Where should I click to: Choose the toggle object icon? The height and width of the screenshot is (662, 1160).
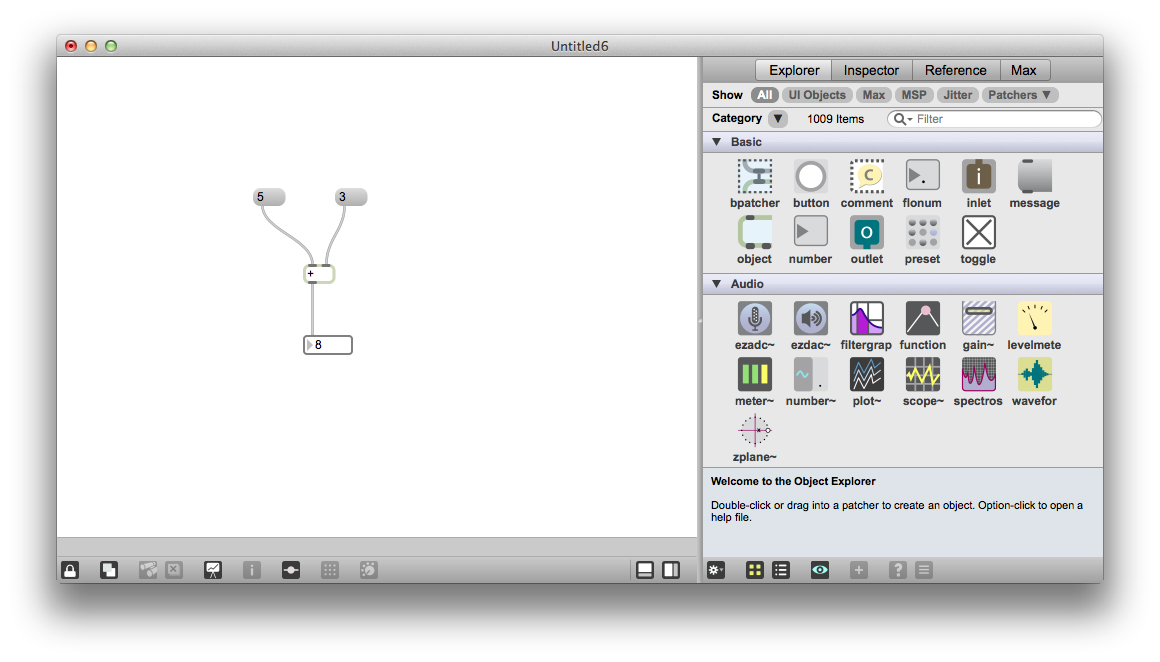coord(978,232)
